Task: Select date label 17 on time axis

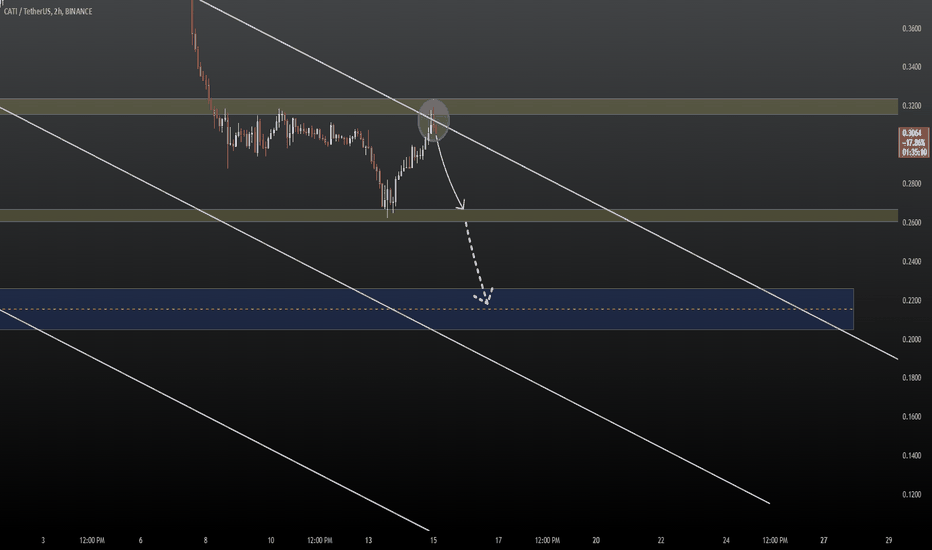Action: point(498,540)
